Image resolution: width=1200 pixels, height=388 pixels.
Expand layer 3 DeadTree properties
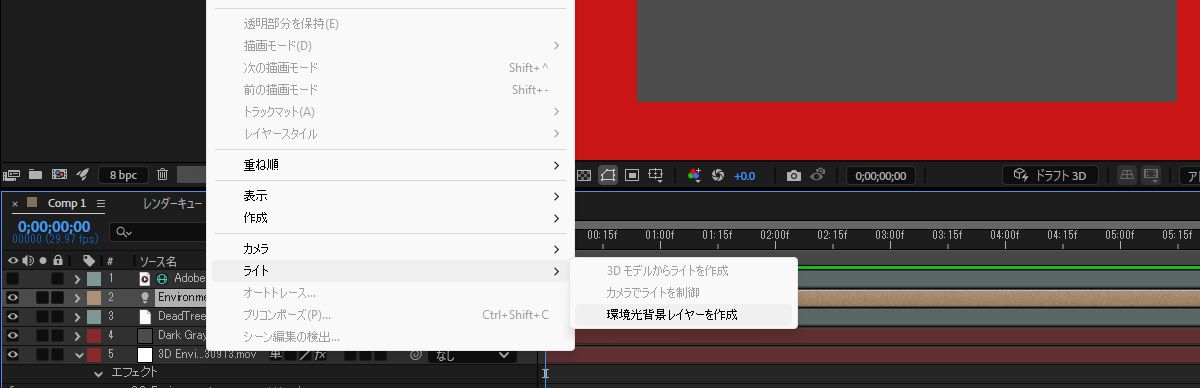tap(78, 316)
